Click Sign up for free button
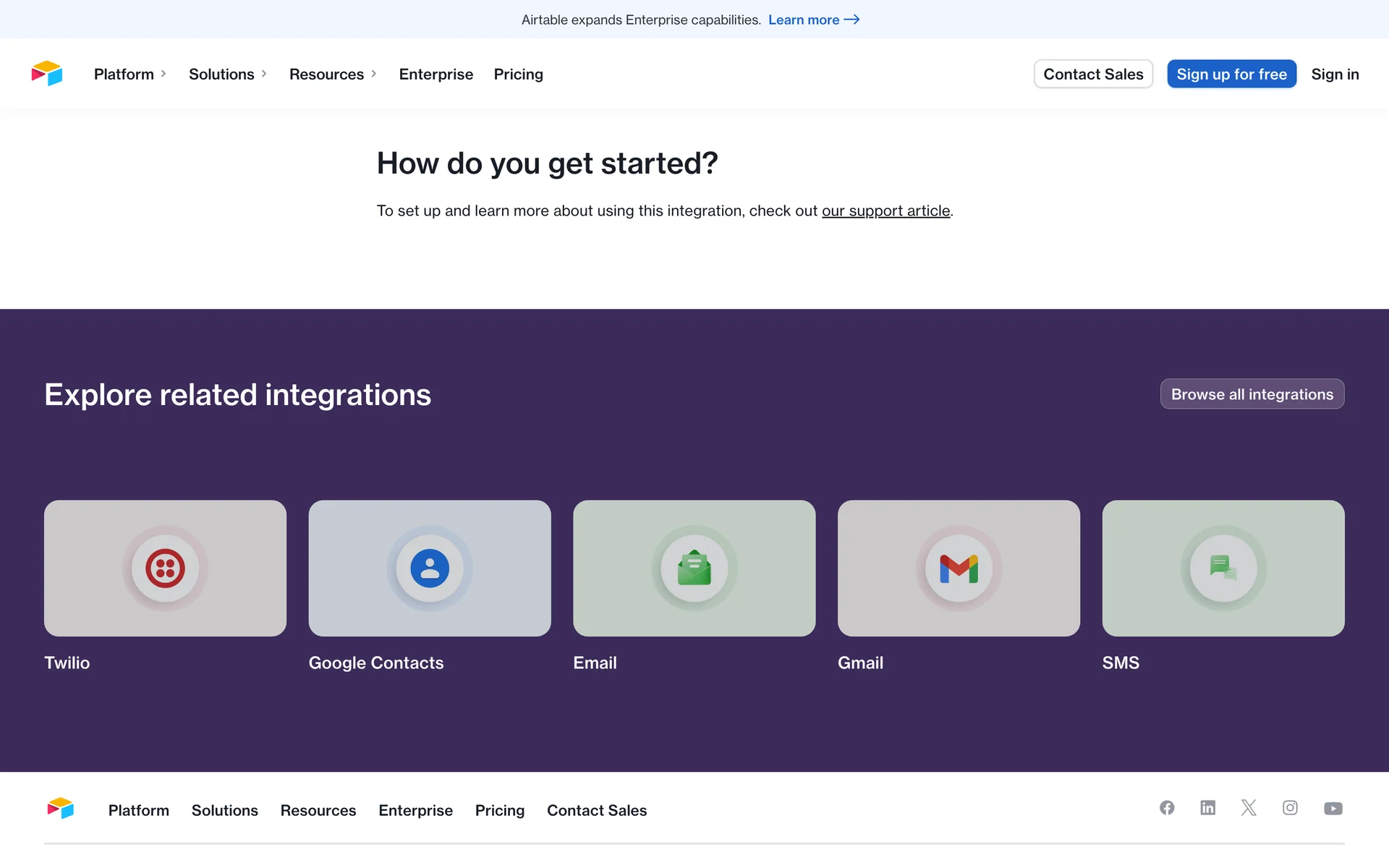1389x868 pixels. point(1231,75)
